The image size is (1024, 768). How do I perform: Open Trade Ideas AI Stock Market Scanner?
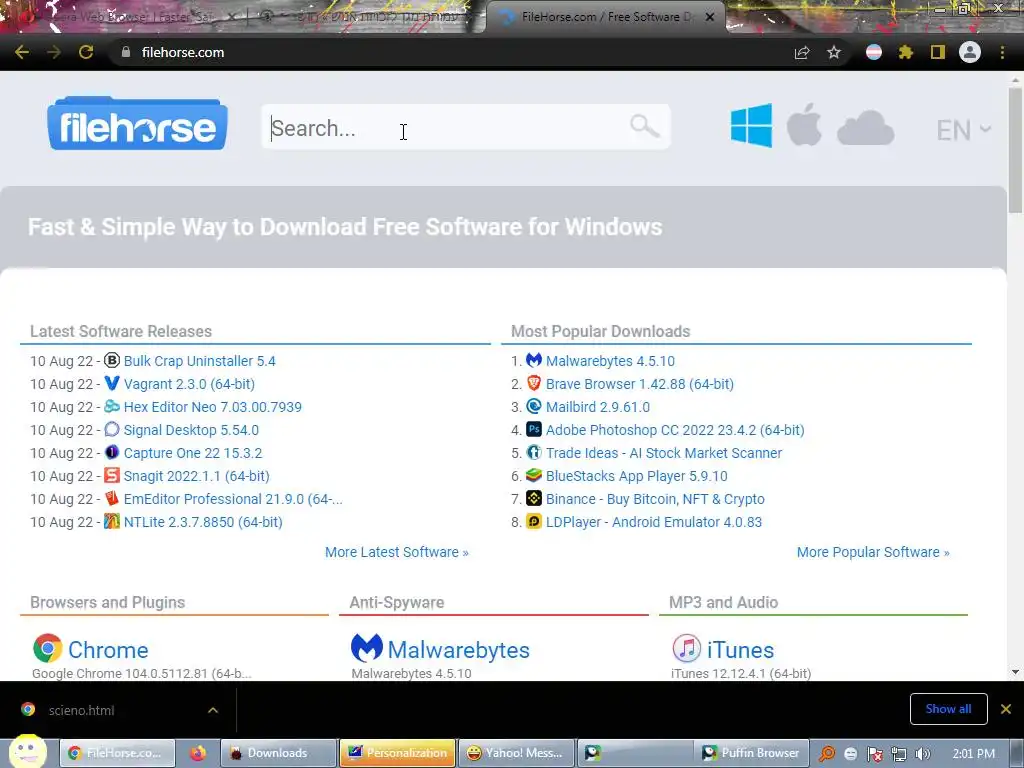pos(664,453)
